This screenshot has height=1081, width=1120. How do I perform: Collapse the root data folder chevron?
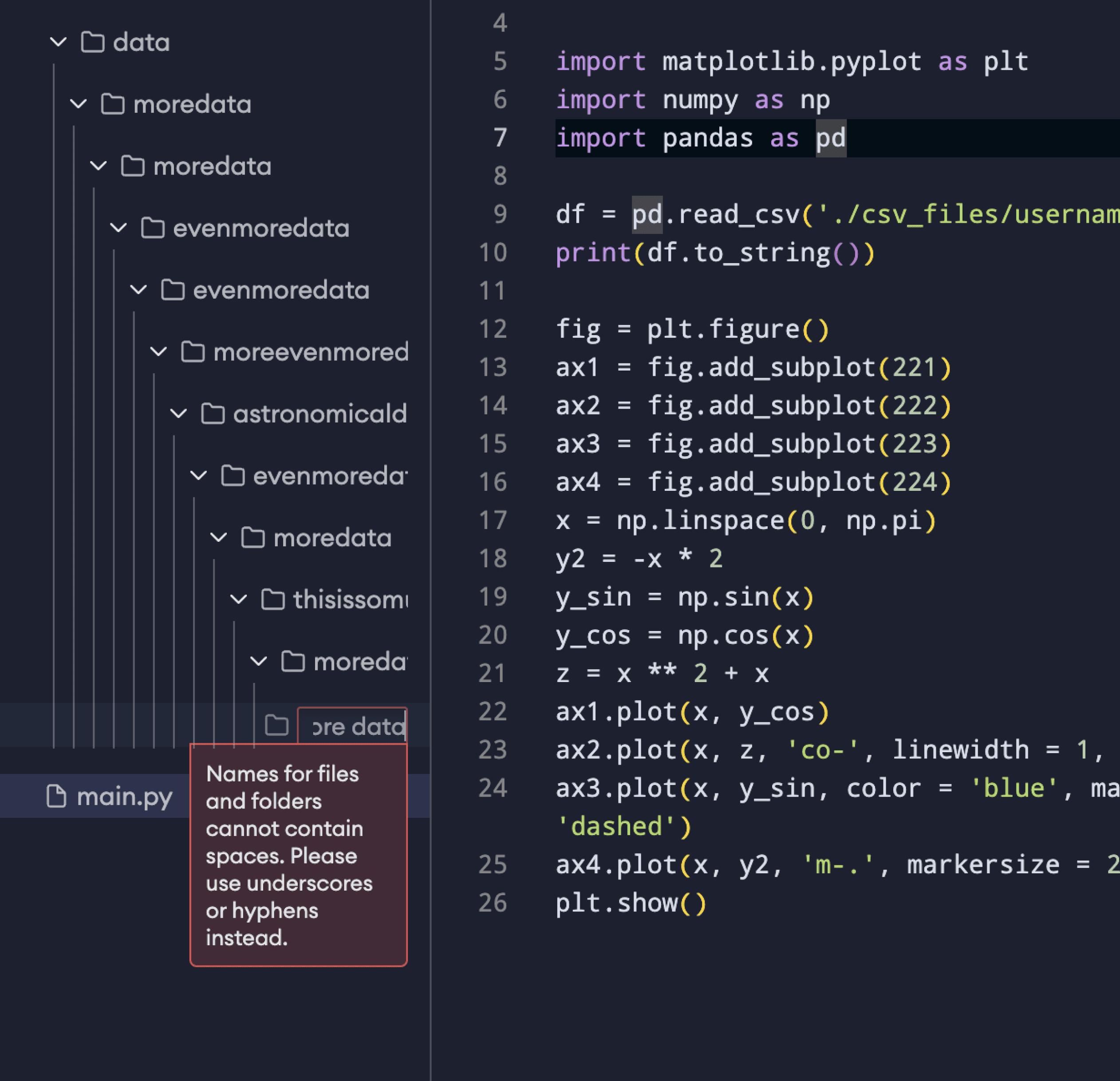(58, 42)
